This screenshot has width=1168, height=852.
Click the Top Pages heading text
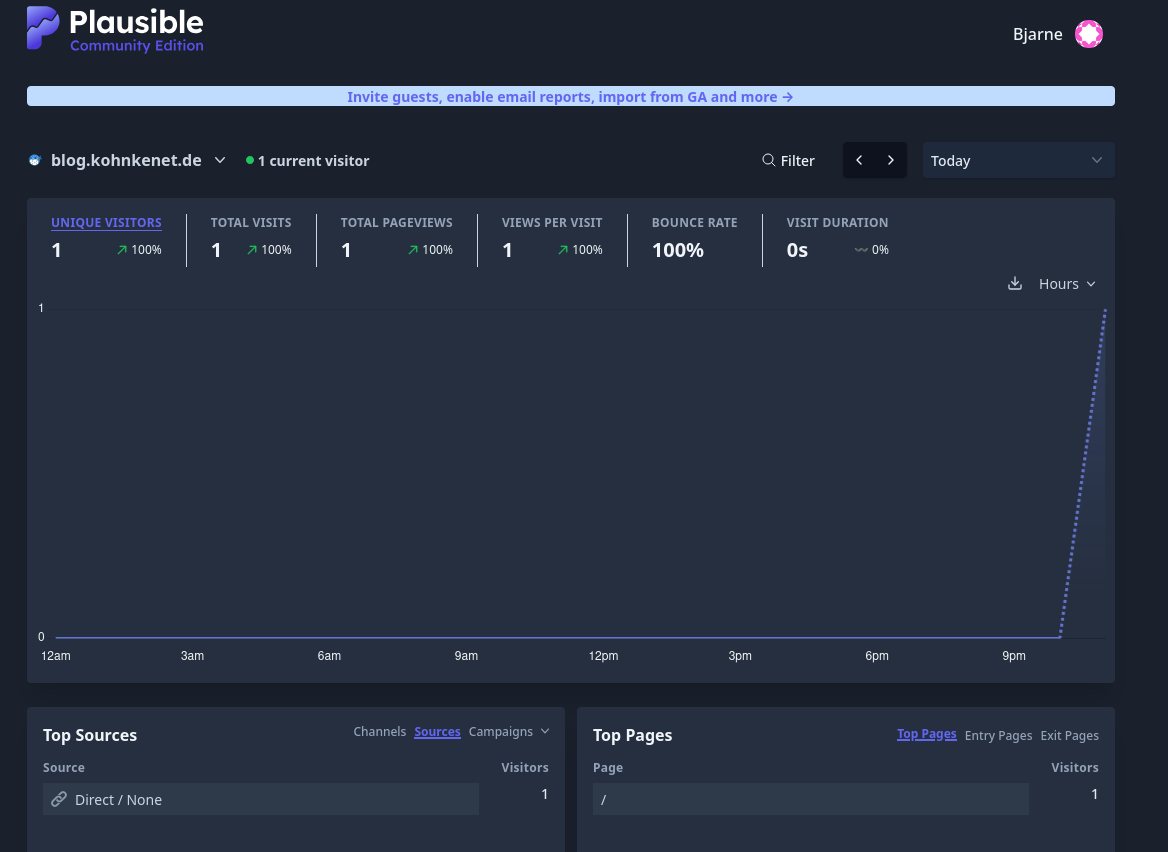(632, 736)
